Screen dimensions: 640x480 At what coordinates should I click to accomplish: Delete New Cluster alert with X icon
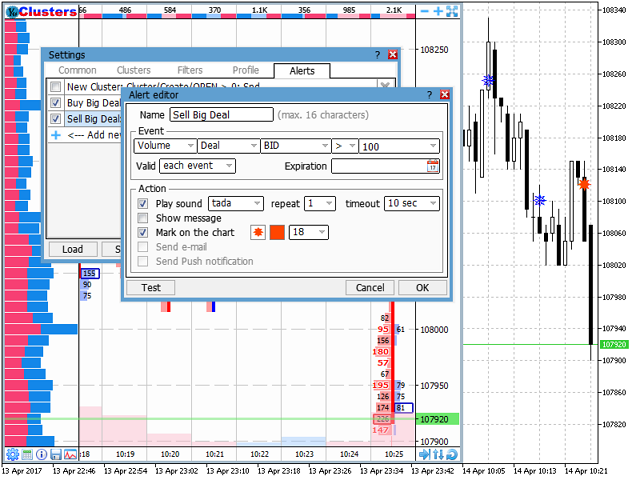click(384, 85)
